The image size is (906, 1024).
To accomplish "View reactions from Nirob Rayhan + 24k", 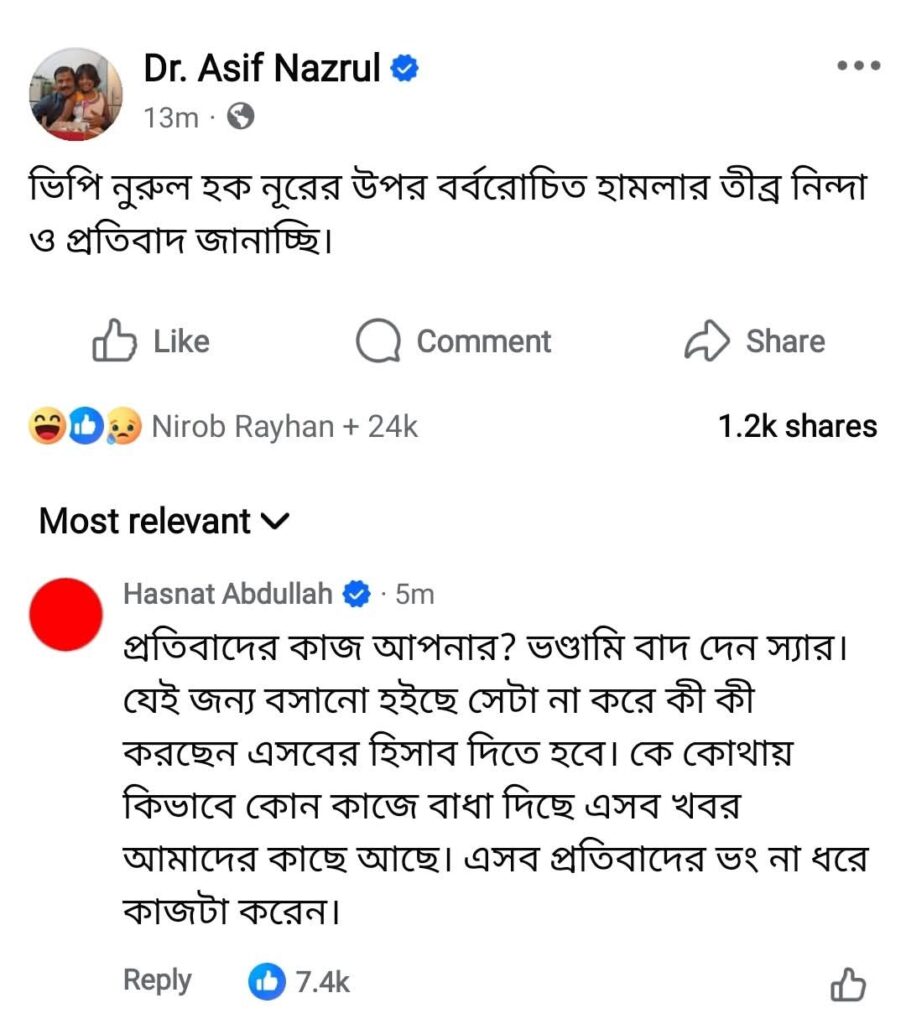I will coord(284,427).
